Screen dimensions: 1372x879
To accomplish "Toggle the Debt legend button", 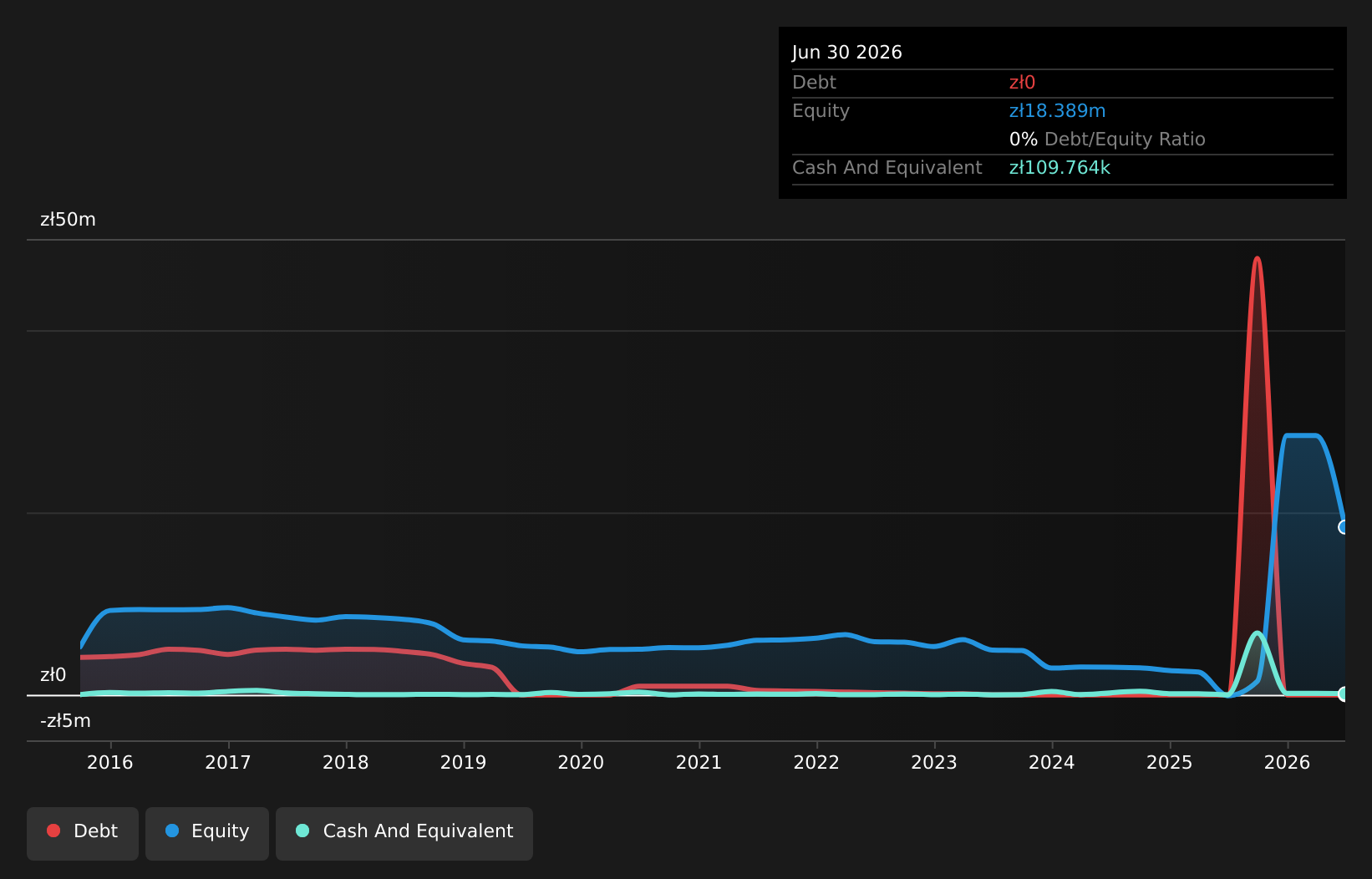I will [x=83, y=833].
